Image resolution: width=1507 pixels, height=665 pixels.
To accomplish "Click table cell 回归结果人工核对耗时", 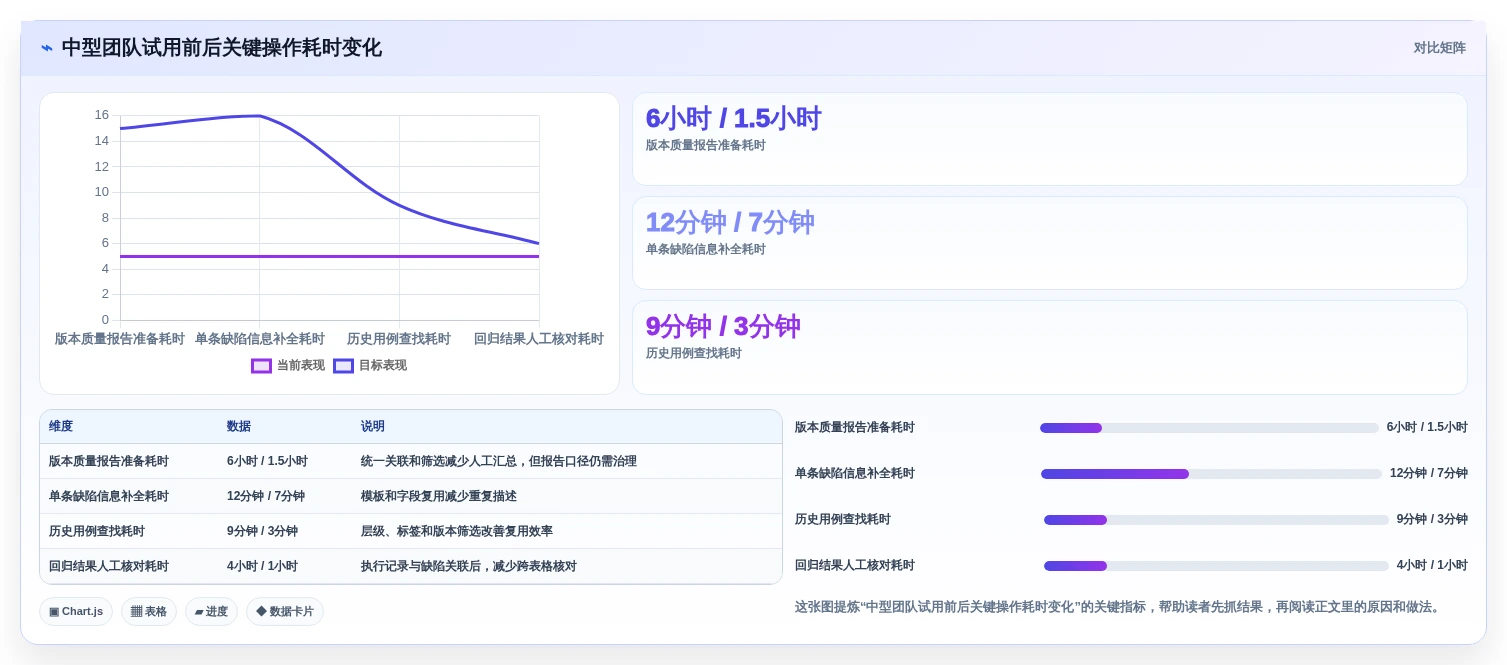I will click(x=109, y=566).
